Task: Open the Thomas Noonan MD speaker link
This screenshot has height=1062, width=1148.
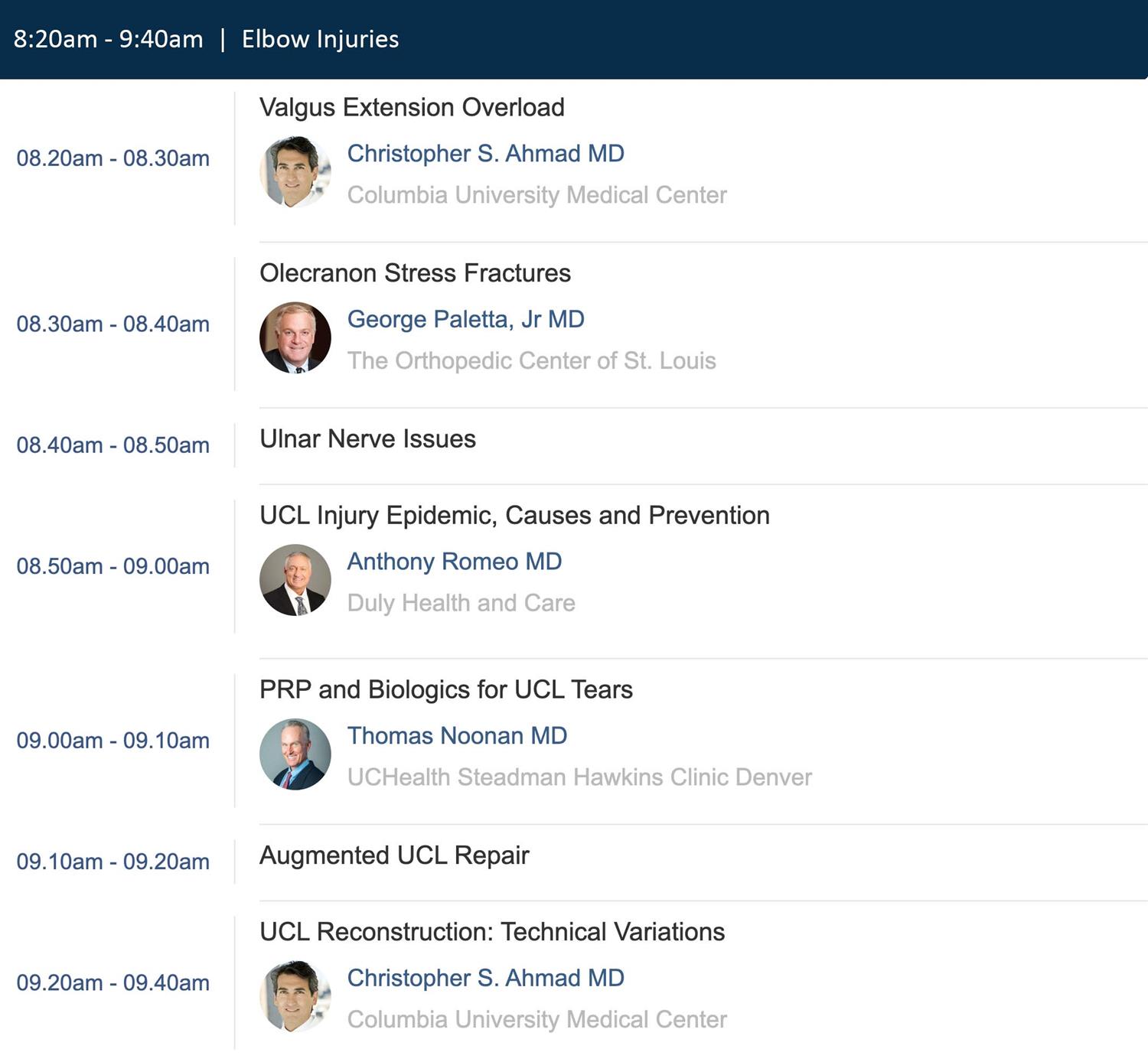Action: (x=457, y=736)
